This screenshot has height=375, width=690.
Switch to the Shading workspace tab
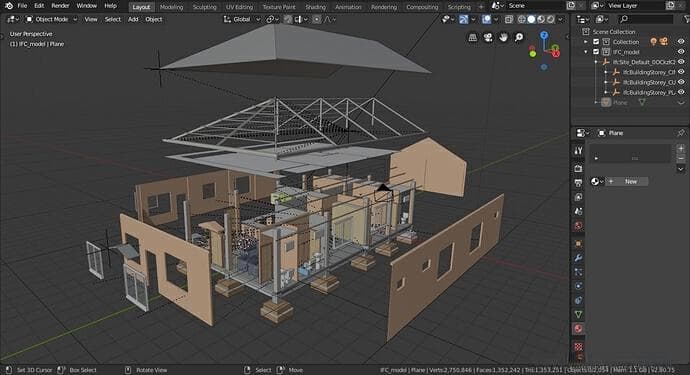click(x=316, y=7)
